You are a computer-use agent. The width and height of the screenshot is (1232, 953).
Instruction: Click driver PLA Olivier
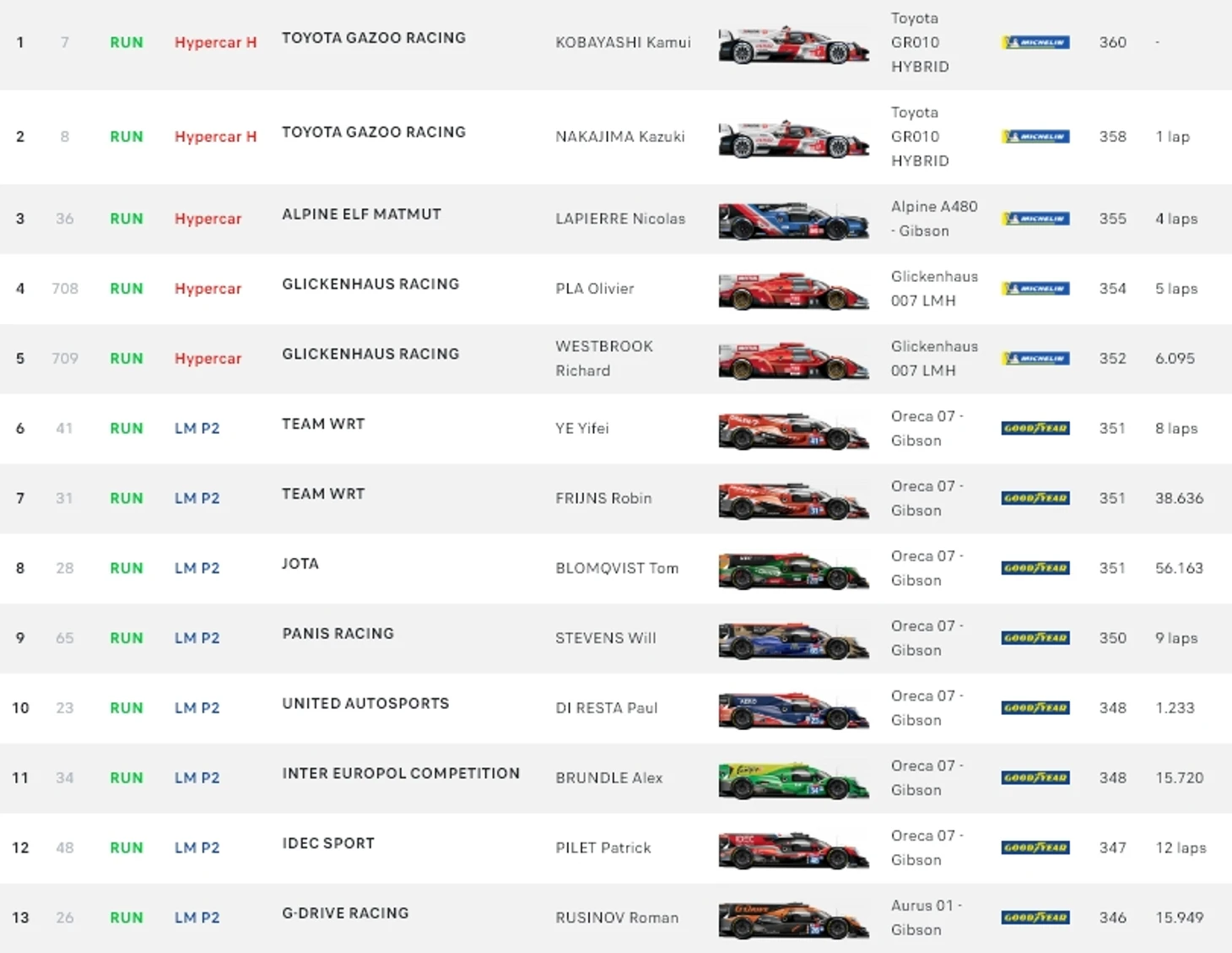point(595,289)
